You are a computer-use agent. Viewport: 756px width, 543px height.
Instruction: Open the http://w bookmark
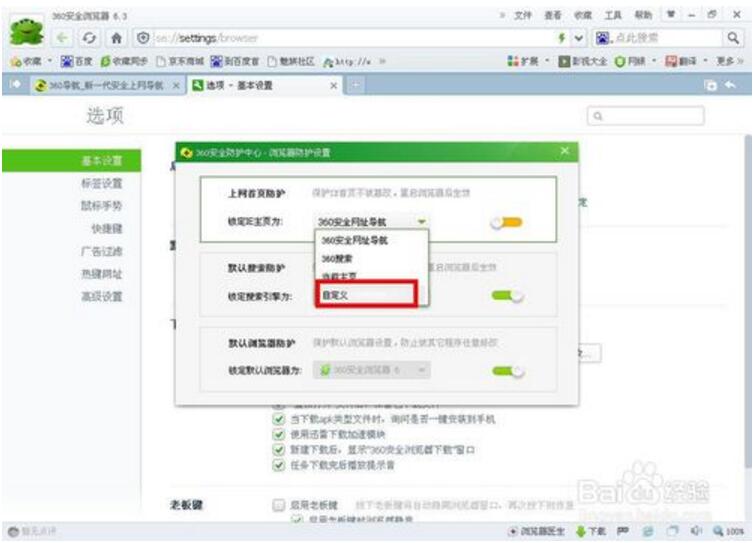point(347,61)
